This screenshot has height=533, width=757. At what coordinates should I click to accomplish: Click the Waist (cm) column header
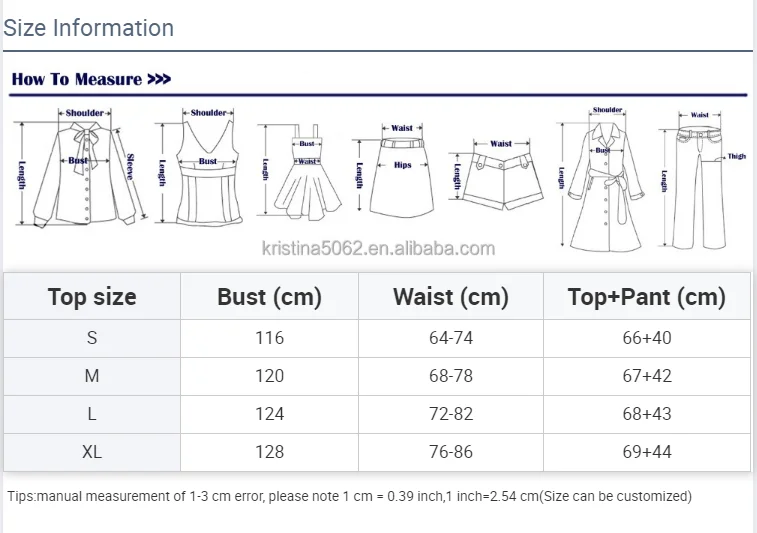tap(451, 296)
